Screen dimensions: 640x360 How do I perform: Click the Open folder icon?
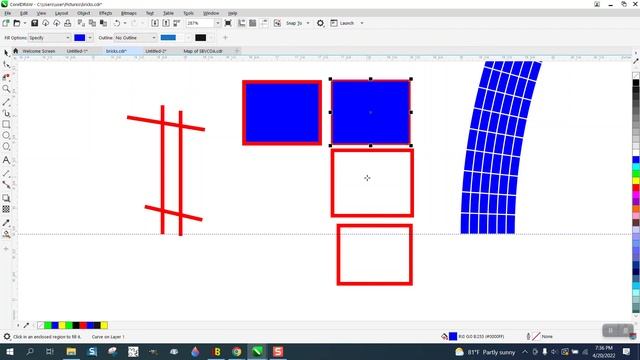click(17, 23)
